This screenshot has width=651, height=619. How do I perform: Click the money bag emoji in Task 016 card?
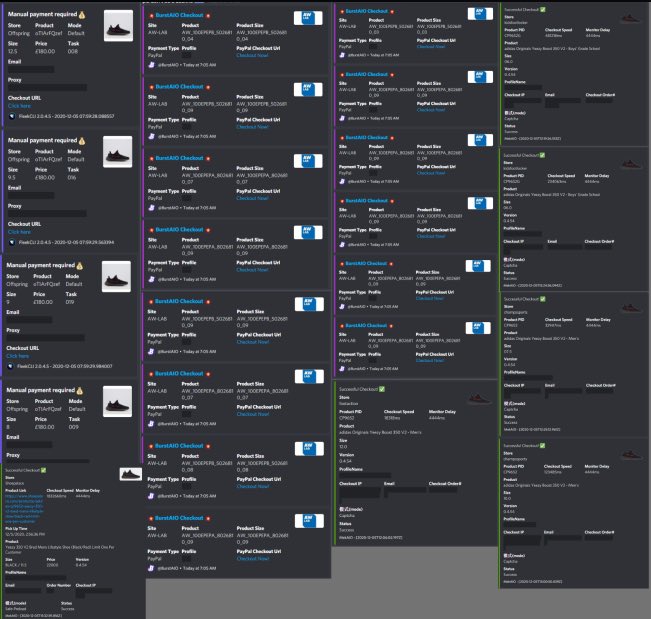click(82, 141)
